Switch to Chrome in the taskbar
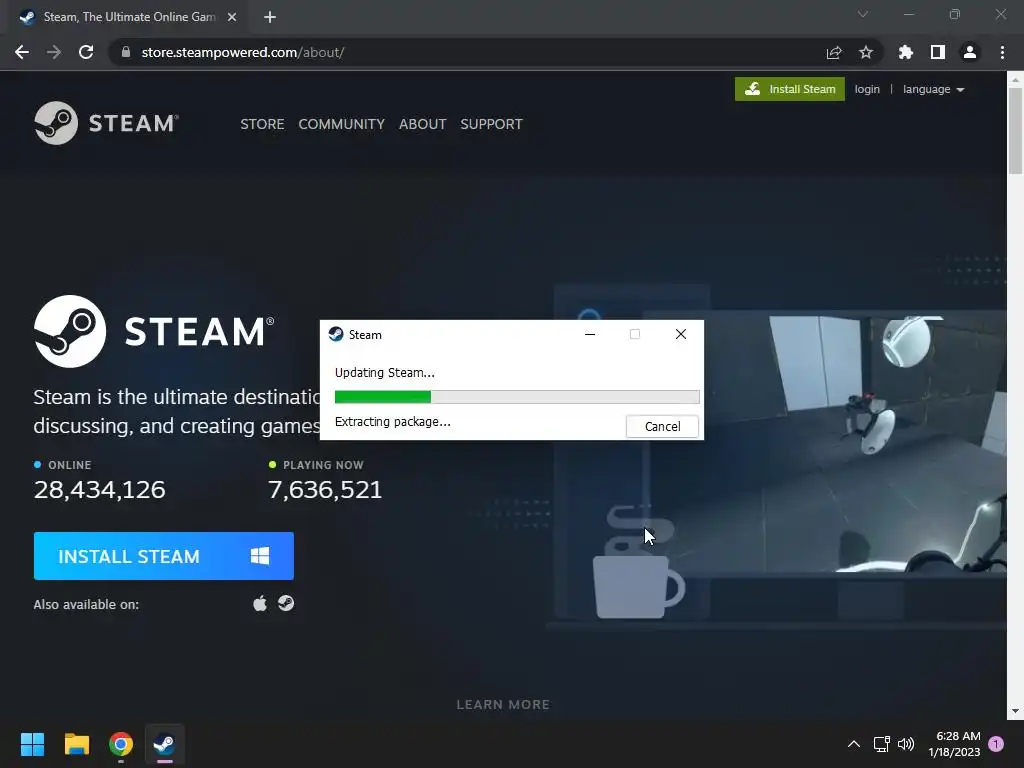Image resolution: width=1024 pixels, height=768 pixels. click(x=121, y=744)
